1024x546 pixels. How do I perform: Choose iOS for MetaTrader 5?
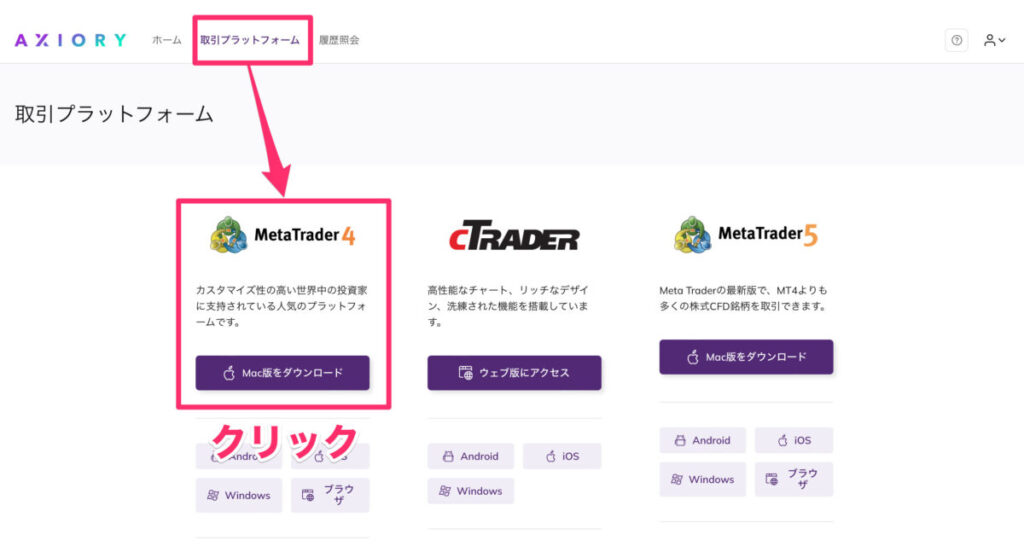tap(794, 440)
